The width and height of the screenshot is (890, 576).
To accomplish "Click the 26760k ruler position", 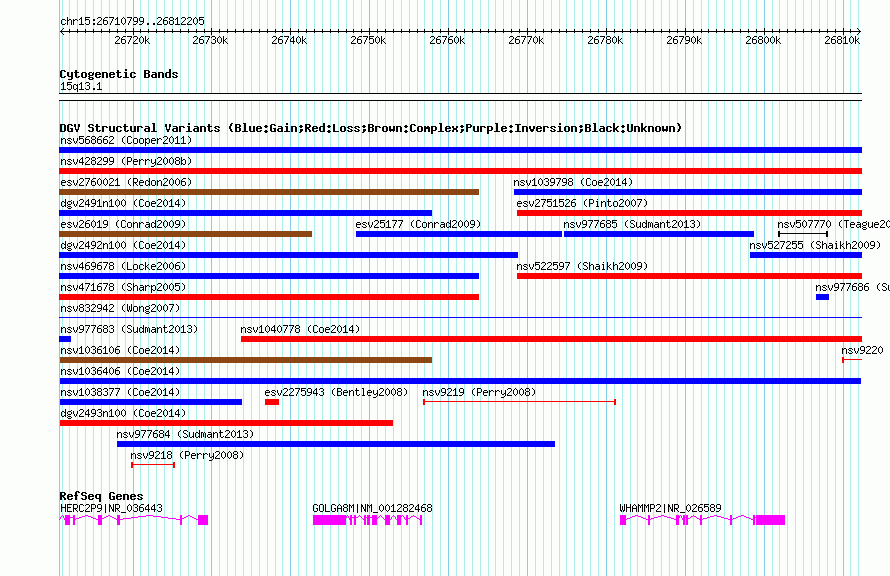I will pyautogui.click(x=447, y=40).
